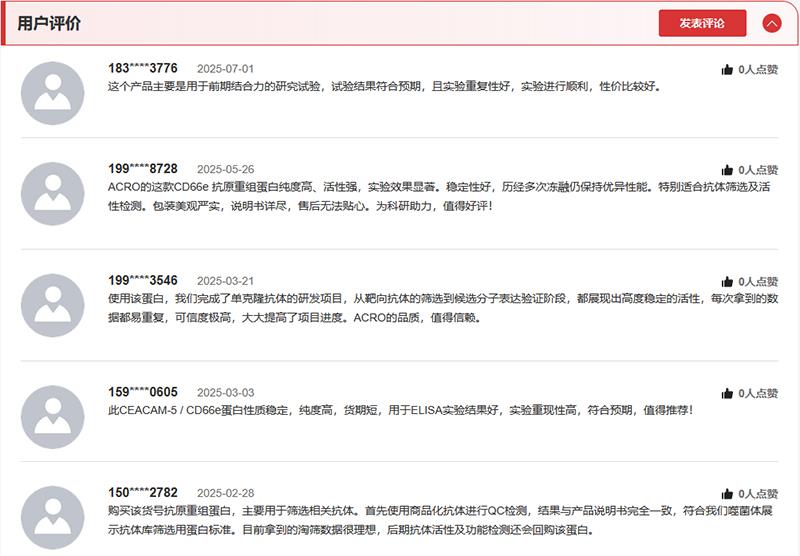Click username 150****2782
The width and height of the screenshot is (800, 556).
143,492
